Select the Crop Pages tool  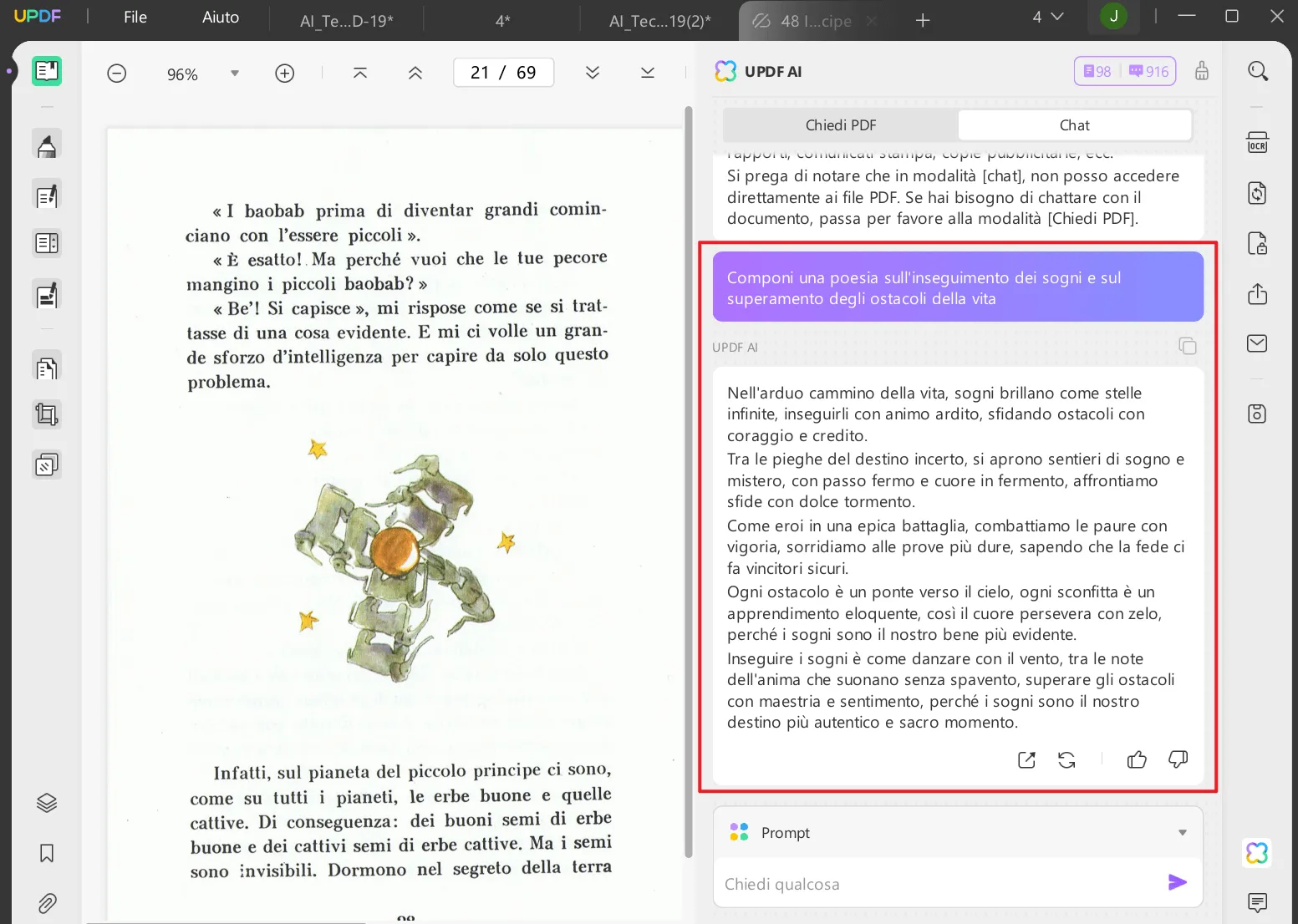pyautogui.click(x=47, y=414)
